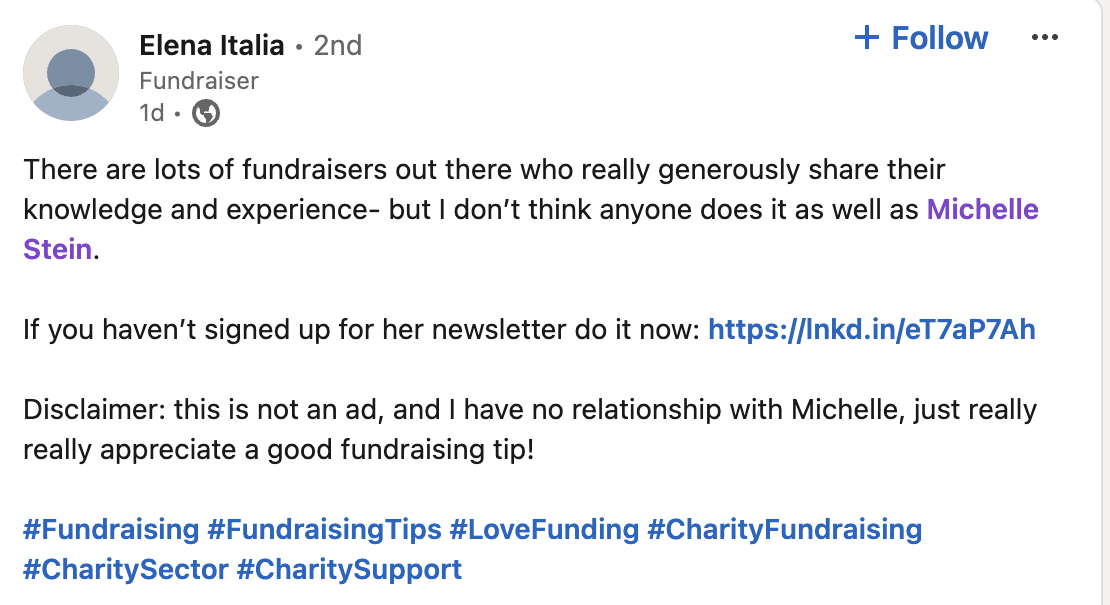The height and width of the screenshot is (605, 1110).
Task: Click the globe public visibility icon
Action: [x=206, y=113]
